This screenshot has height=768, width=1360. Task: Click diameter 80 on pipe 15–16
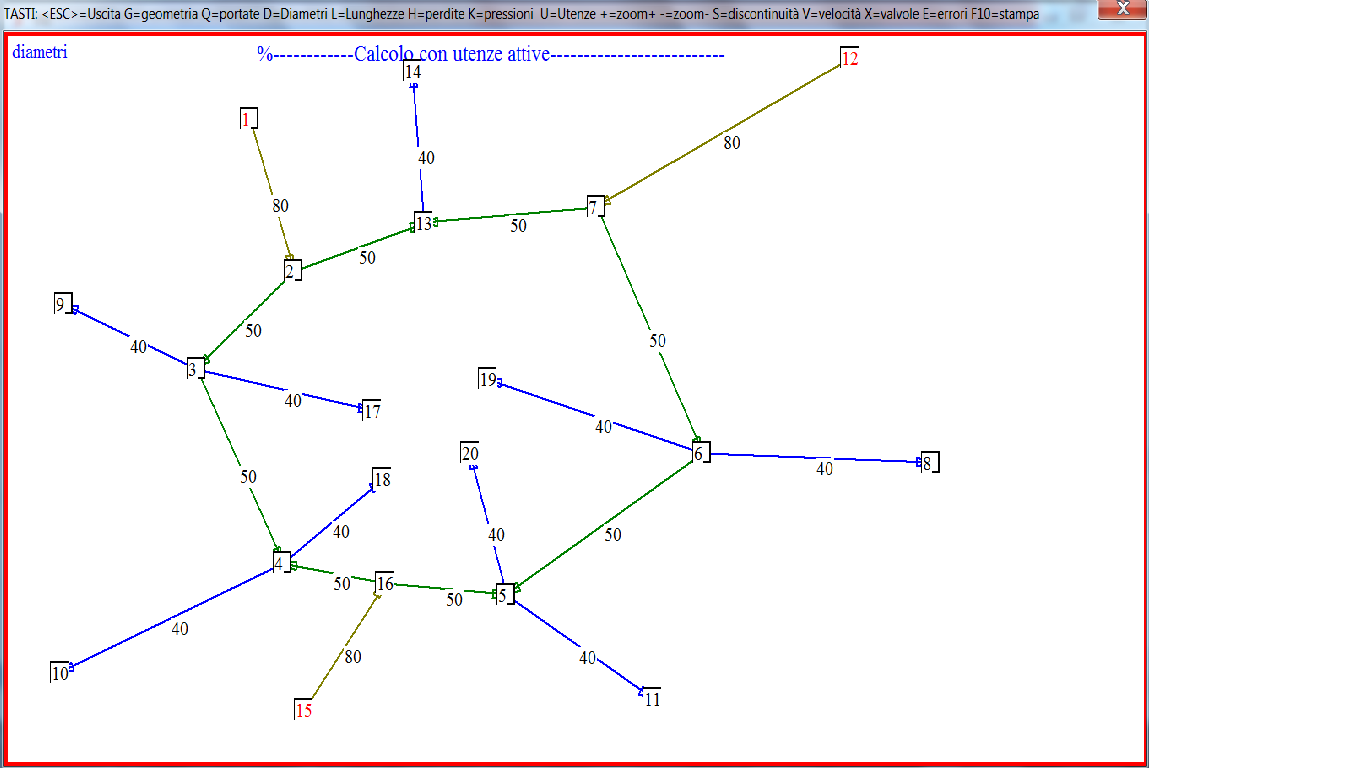point(353,657)
